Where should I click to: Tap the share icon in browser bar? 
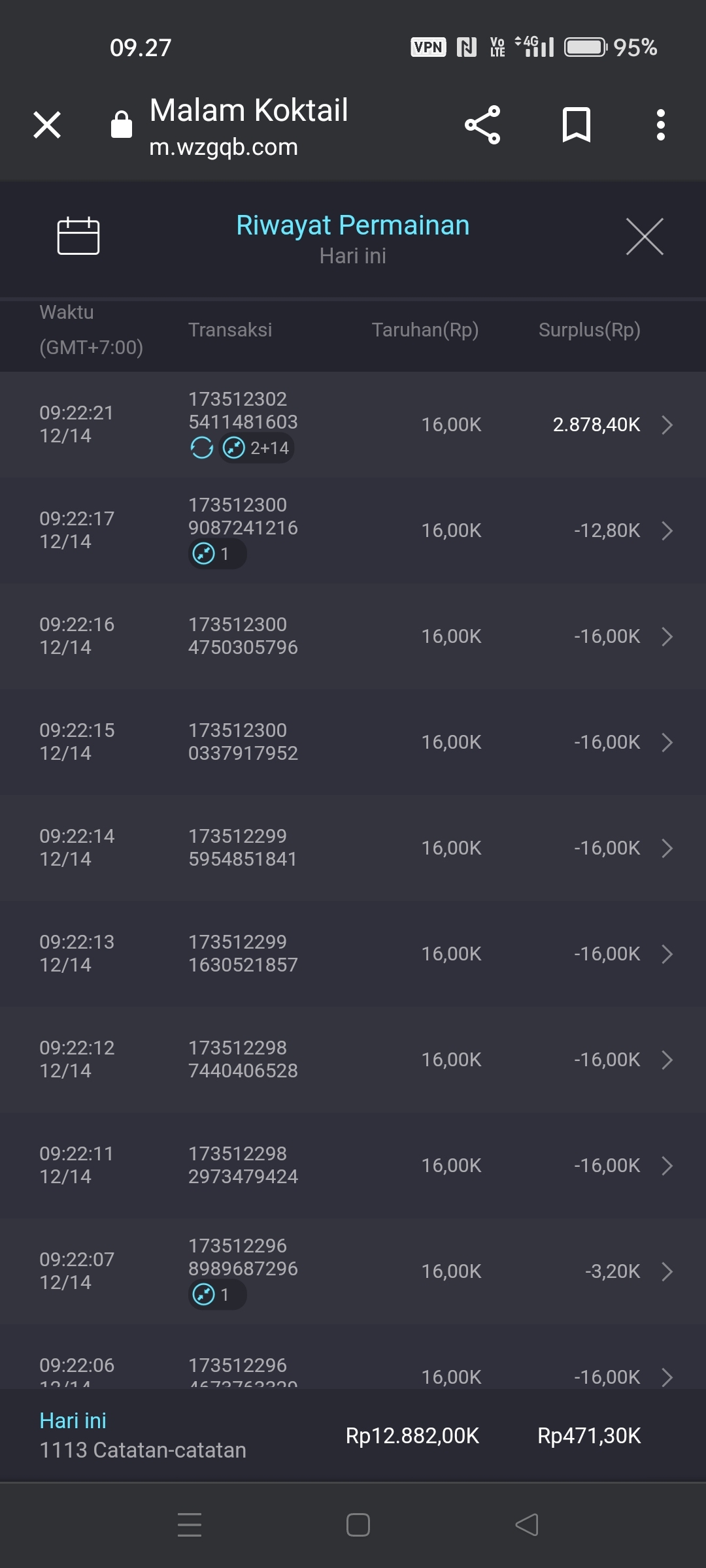pyautogui.click(x=482, y=125)
